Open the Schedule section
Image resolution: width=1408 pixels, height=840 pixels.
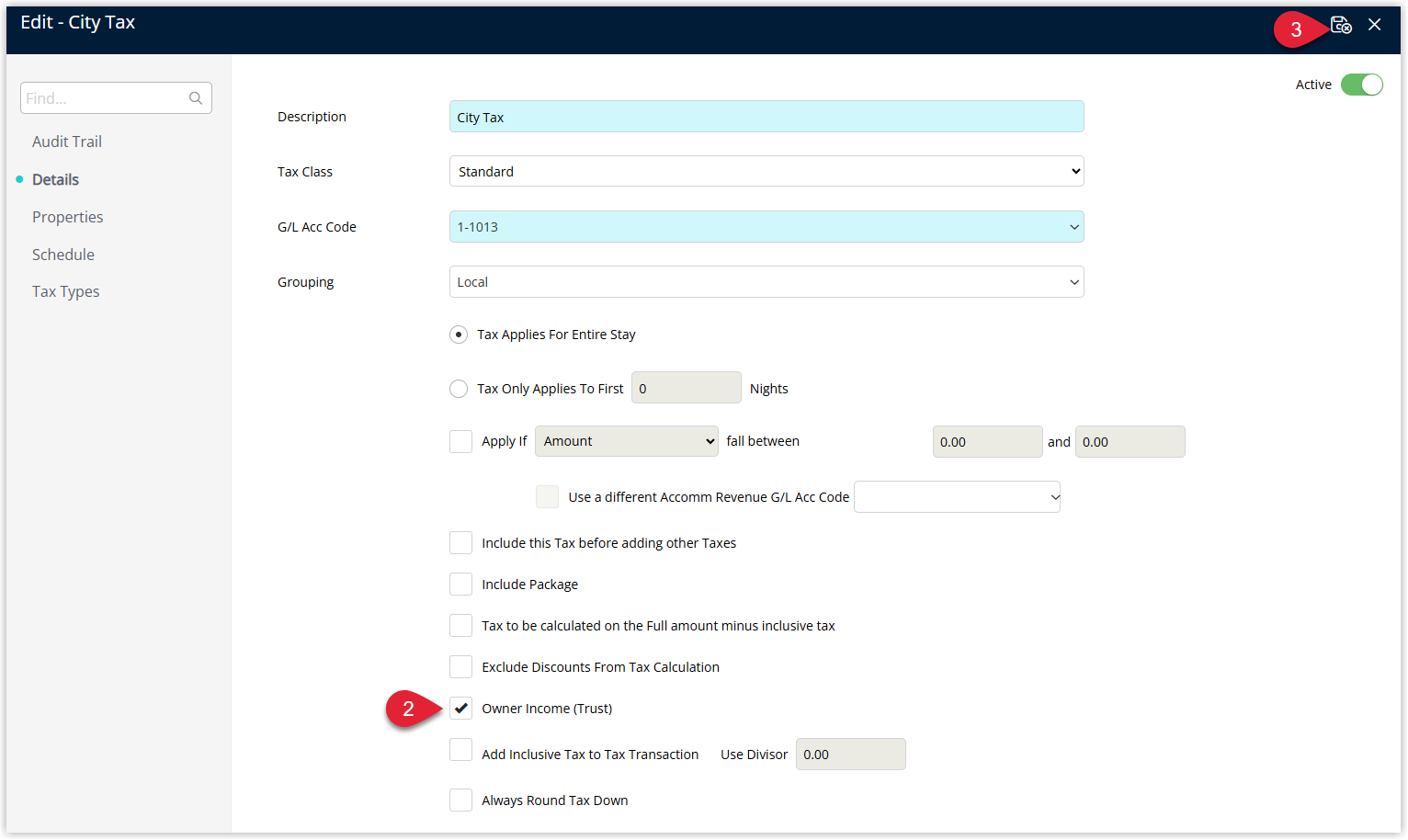pos(63,255)
